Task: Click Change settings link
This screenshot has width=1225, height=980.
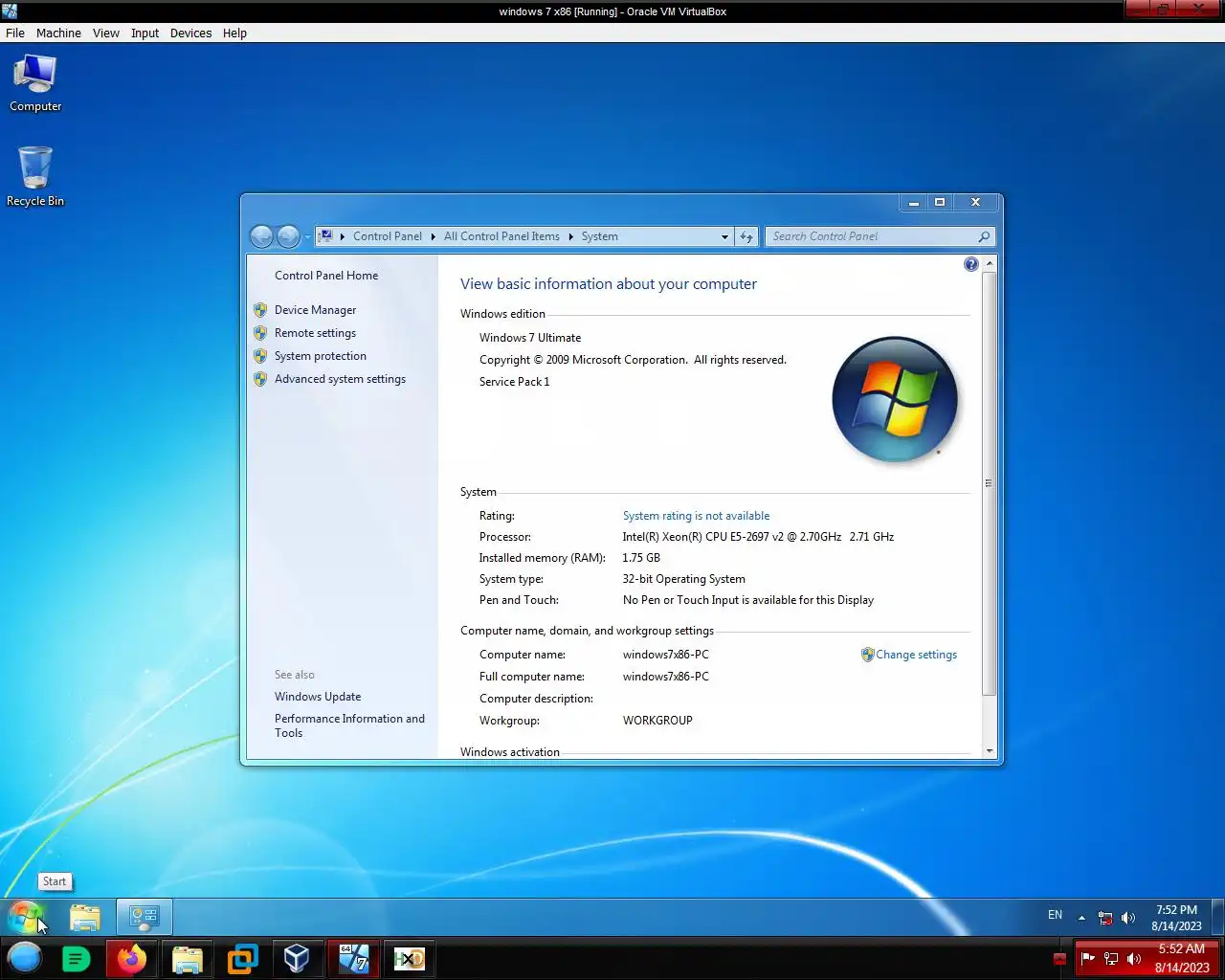Action: 916,655
